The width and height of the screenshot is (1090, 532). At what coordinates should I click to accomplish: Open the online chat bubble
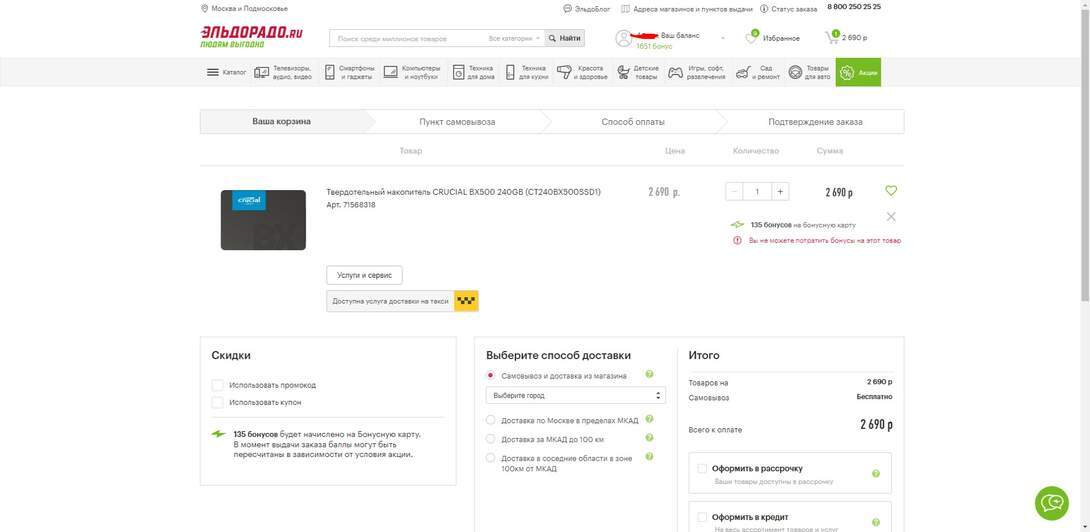[1051, 503]
